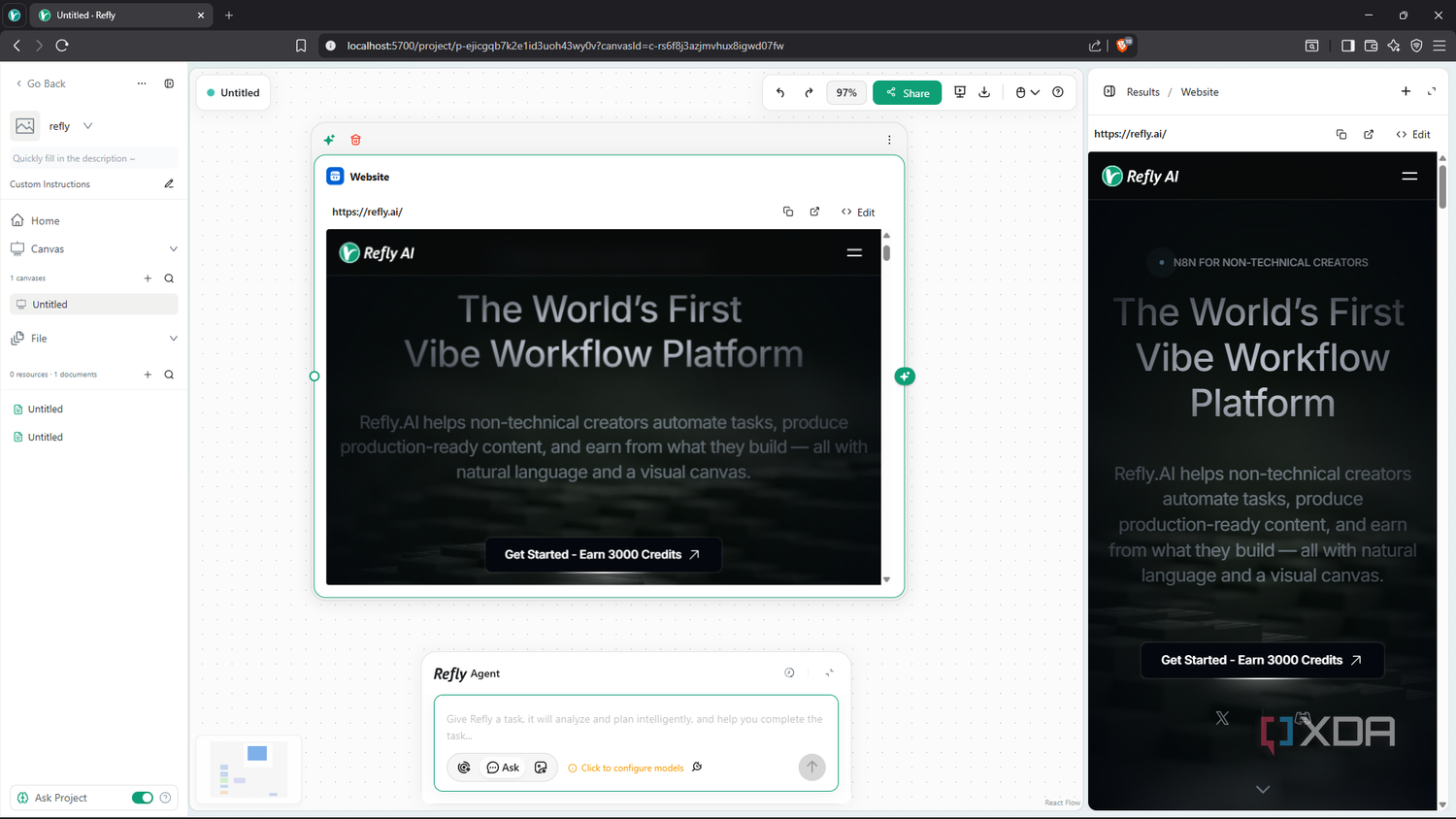1456x819 pixels.
Task: Click the green sparkle icon above Website node
Action: pos(329,140)
